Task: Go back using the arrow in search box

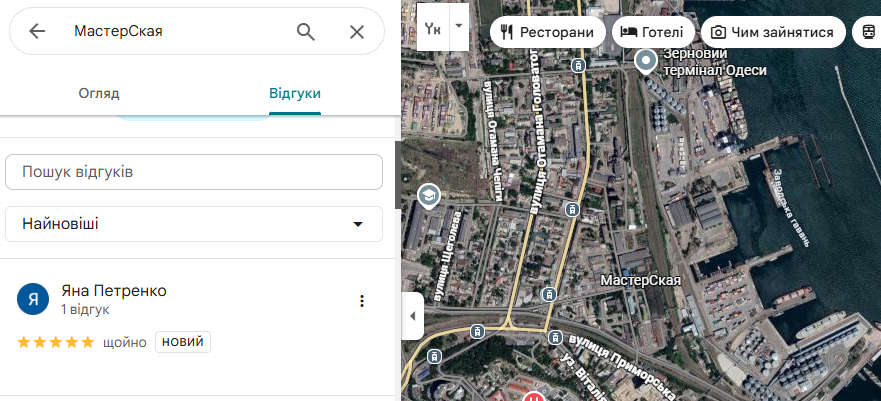Action: [x=37, y=31]
